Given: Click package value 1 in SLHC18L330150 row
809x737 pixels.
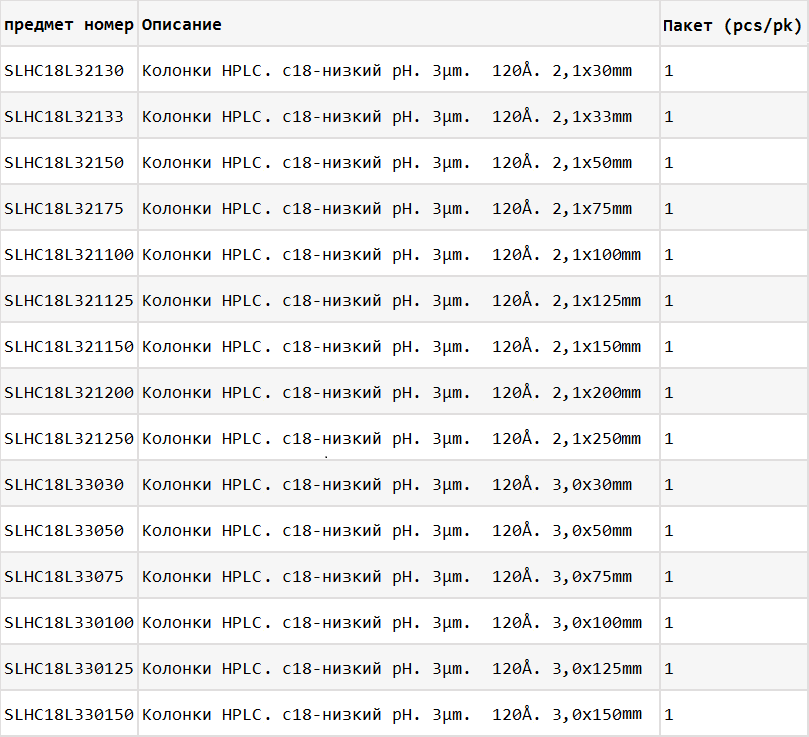Looking at the screenshot, I should click(669, 714).
